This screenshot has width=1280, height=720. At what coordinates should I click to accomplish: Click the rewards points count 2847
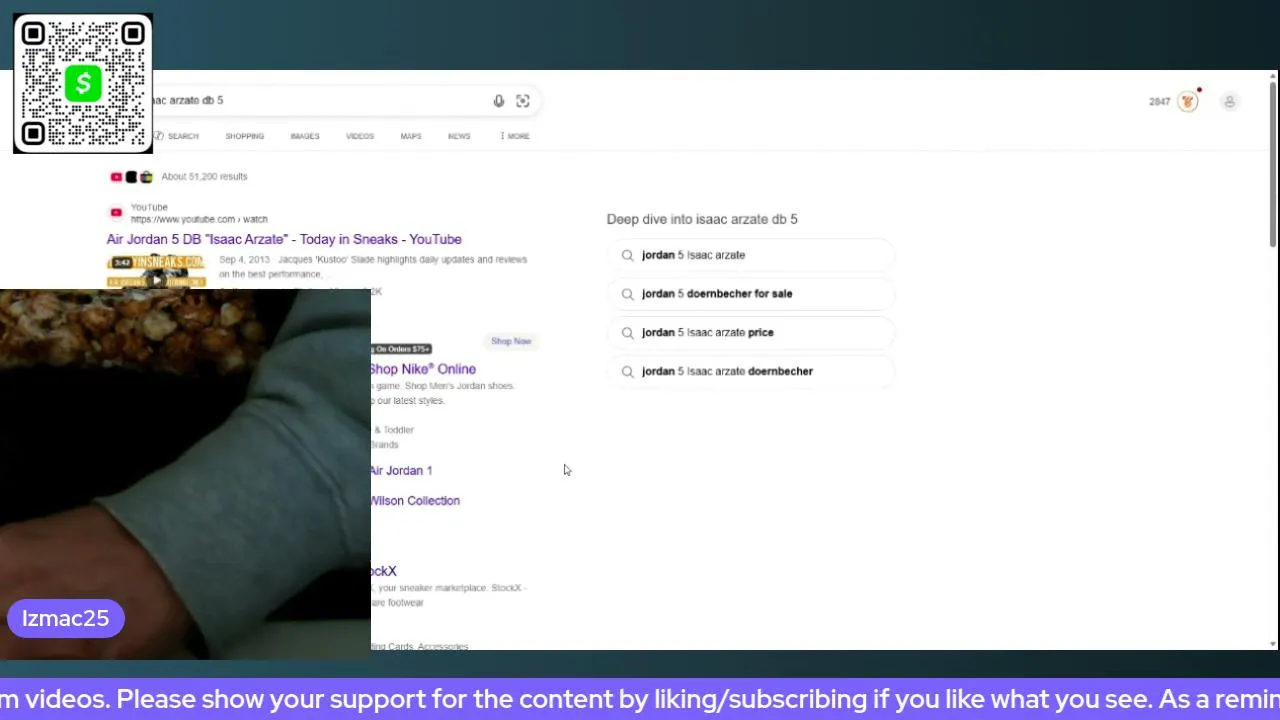1159,102
